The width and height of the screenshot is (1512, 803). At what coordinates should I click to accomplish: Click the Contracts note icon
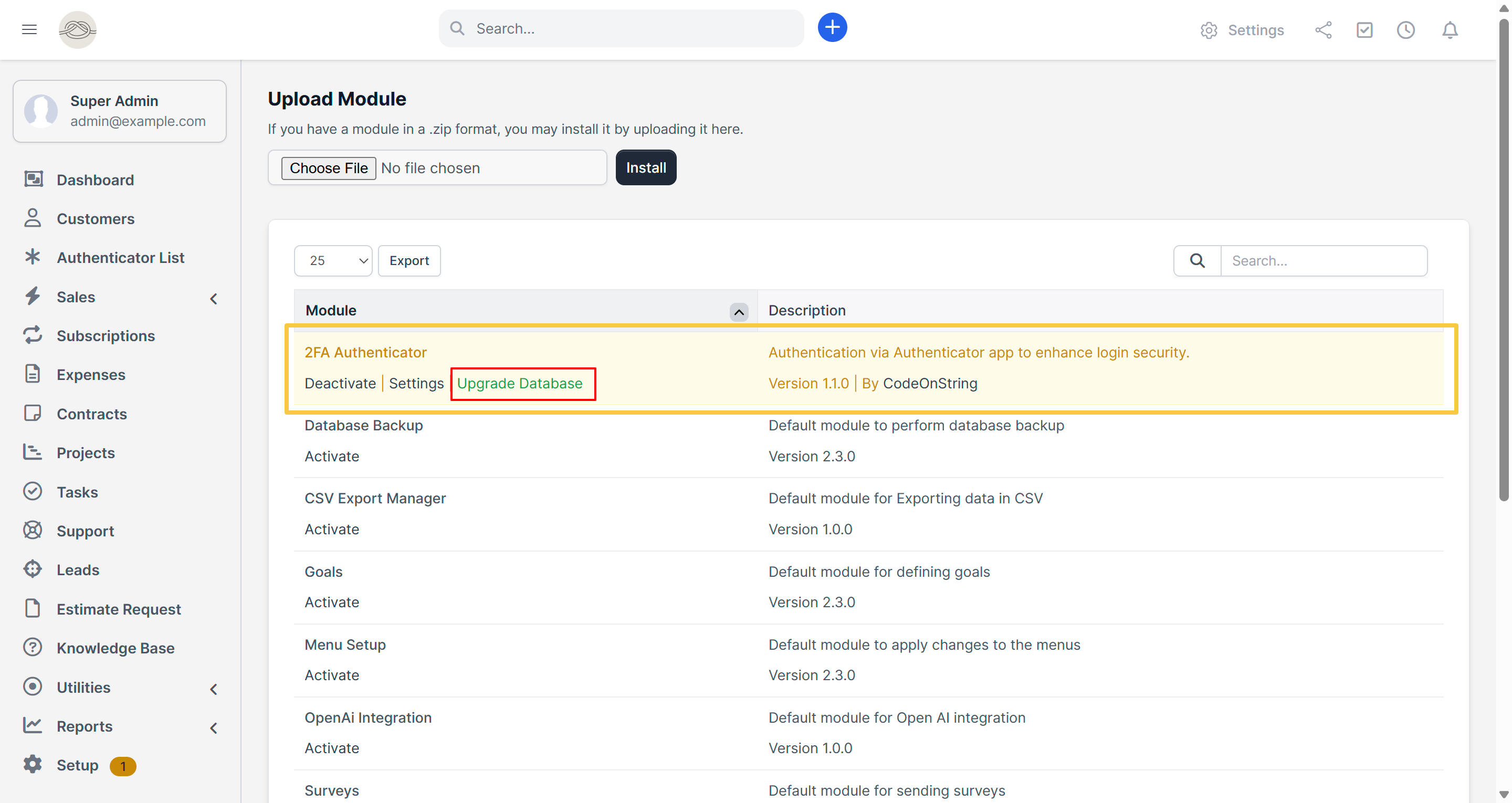[x=33, y=413]
